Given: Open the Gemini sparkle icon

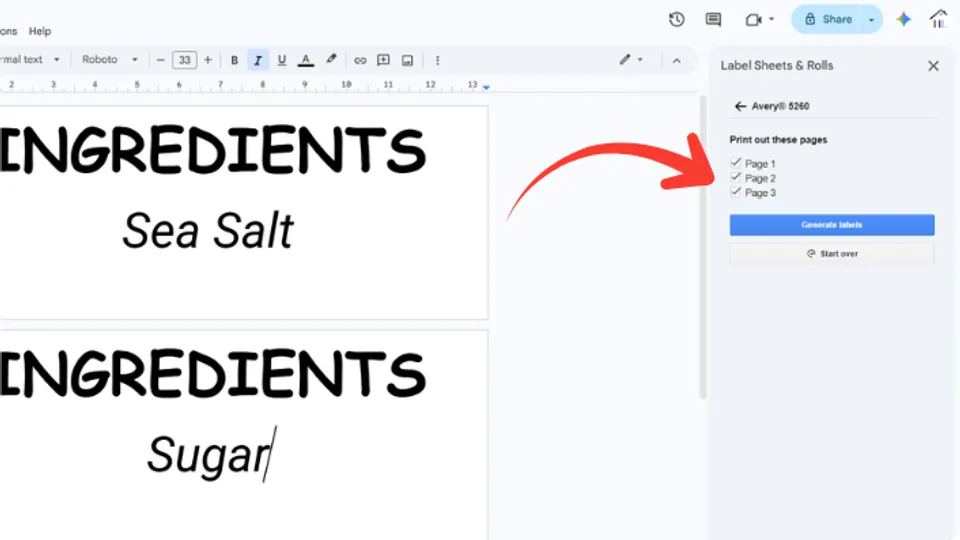Looking at the screenshot, I should [904, 20].
